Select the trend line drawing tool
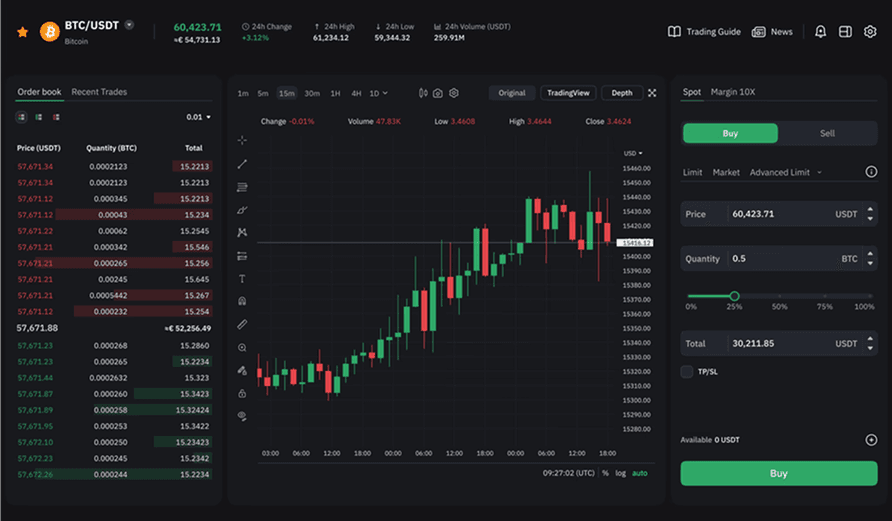 [x=242, y=164]
